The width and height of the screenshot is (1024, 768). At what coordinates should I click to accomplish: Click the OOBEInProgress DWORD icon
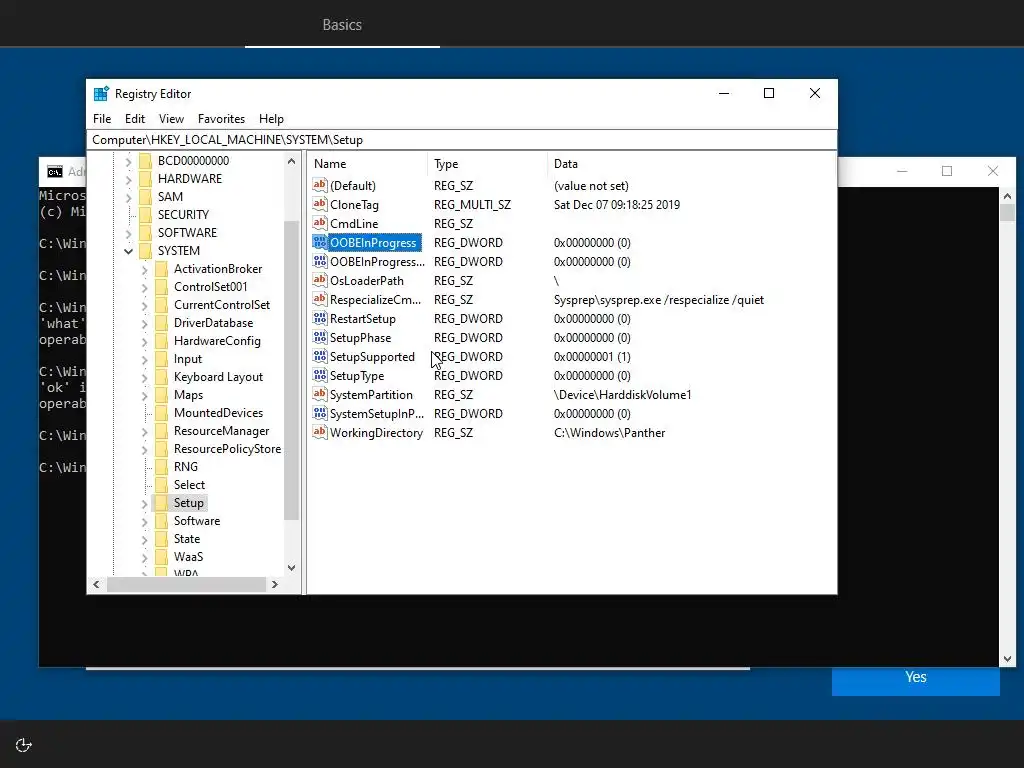(x=319, y=242)
